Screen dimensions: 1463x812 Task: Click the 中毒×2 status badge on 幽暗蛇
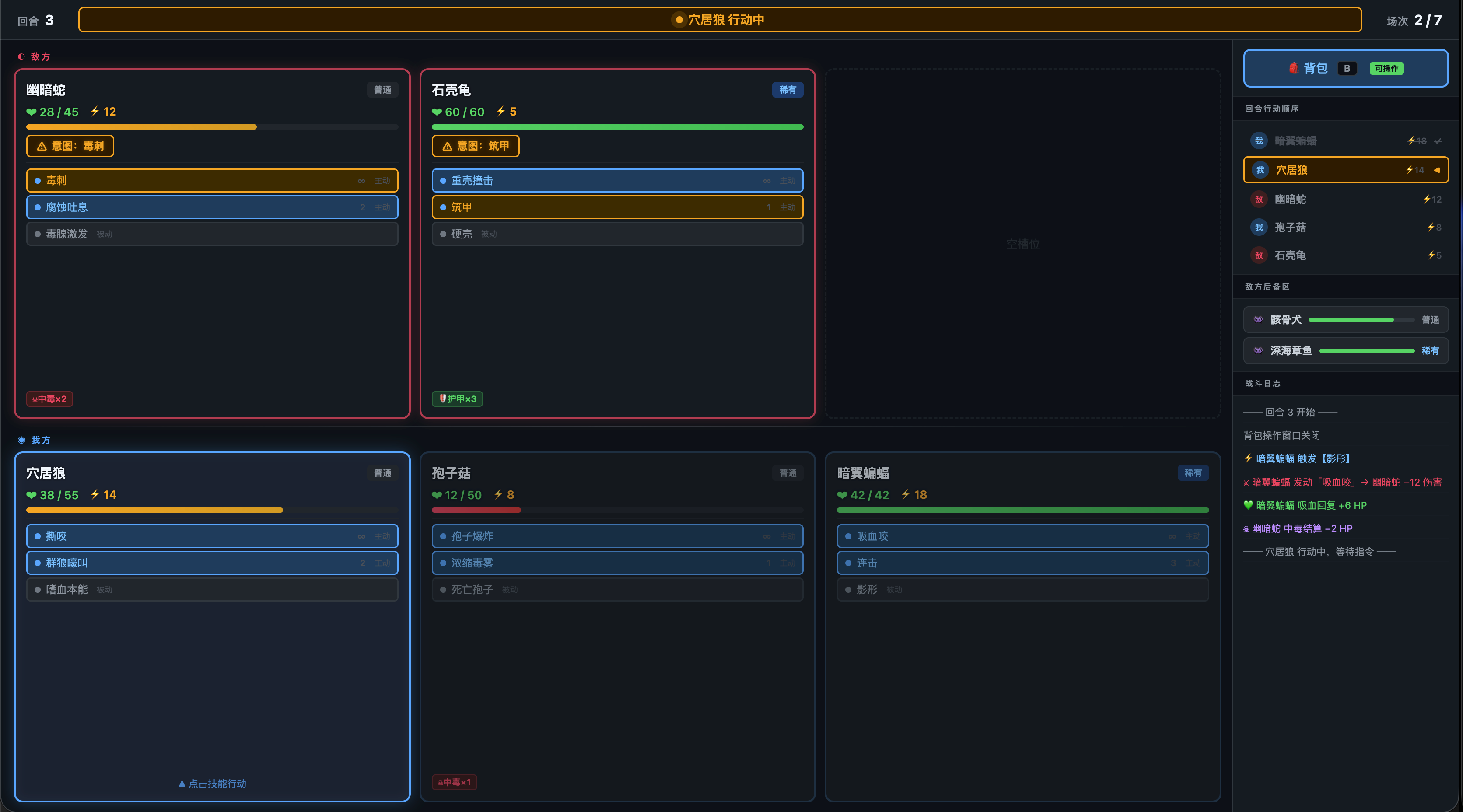(49, 399)
